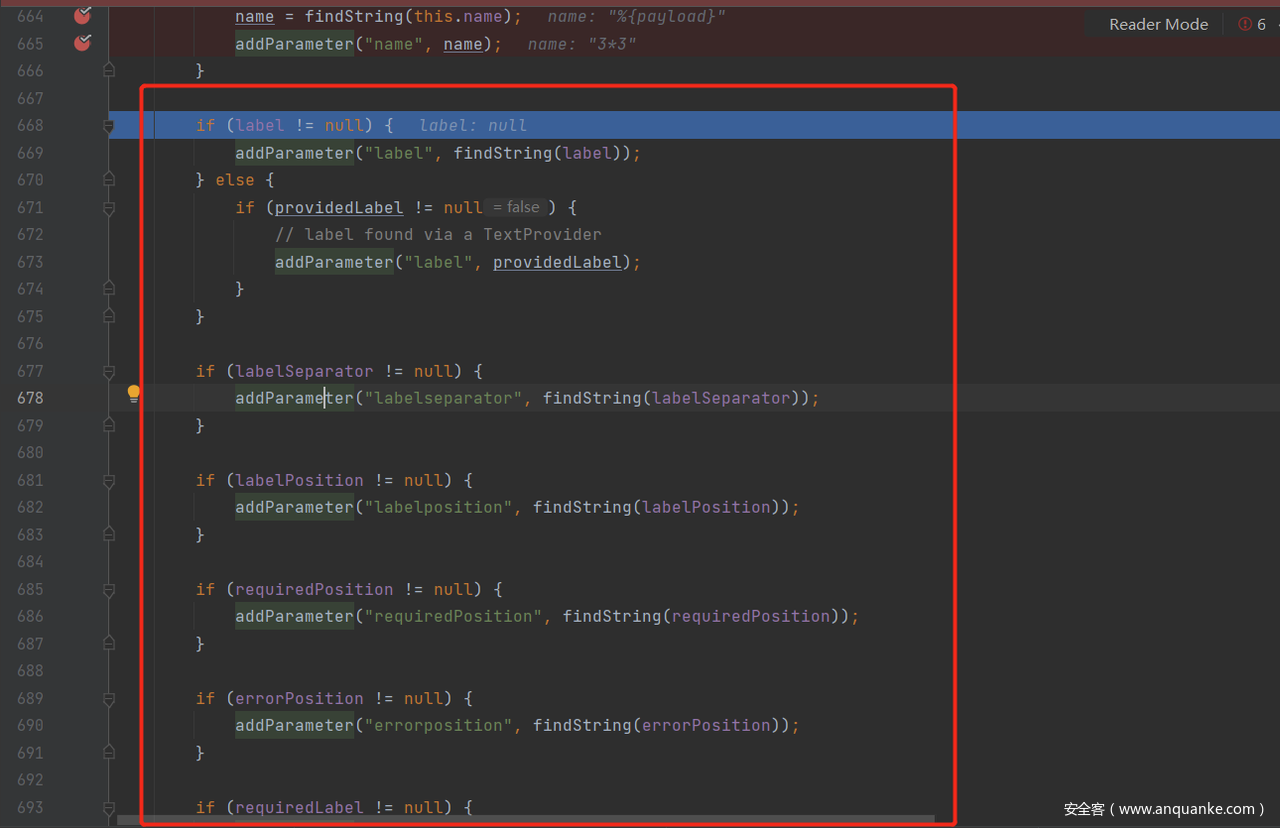Open the 6 errors inspection indicator

[x=1252, y=24]
